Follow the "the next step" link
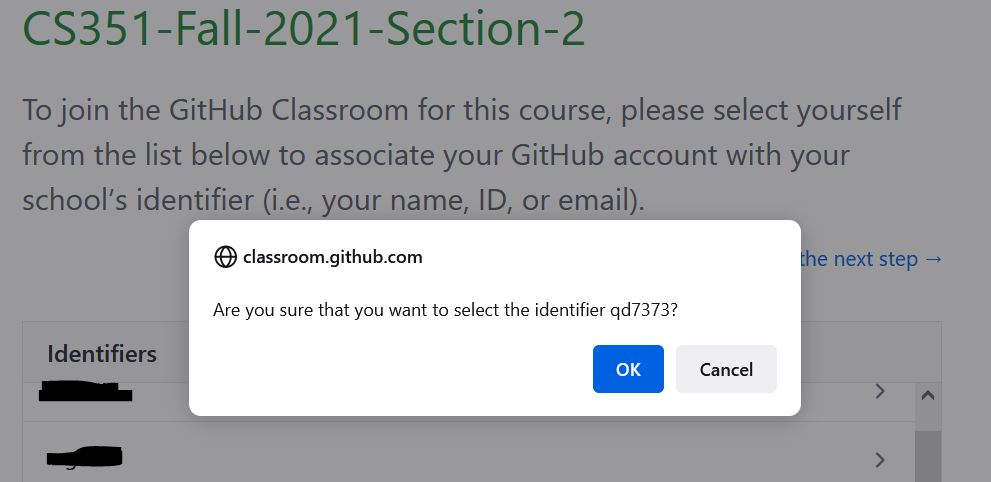Image resolution: width=991 pixels, height=482 pixels. [858, 259]
